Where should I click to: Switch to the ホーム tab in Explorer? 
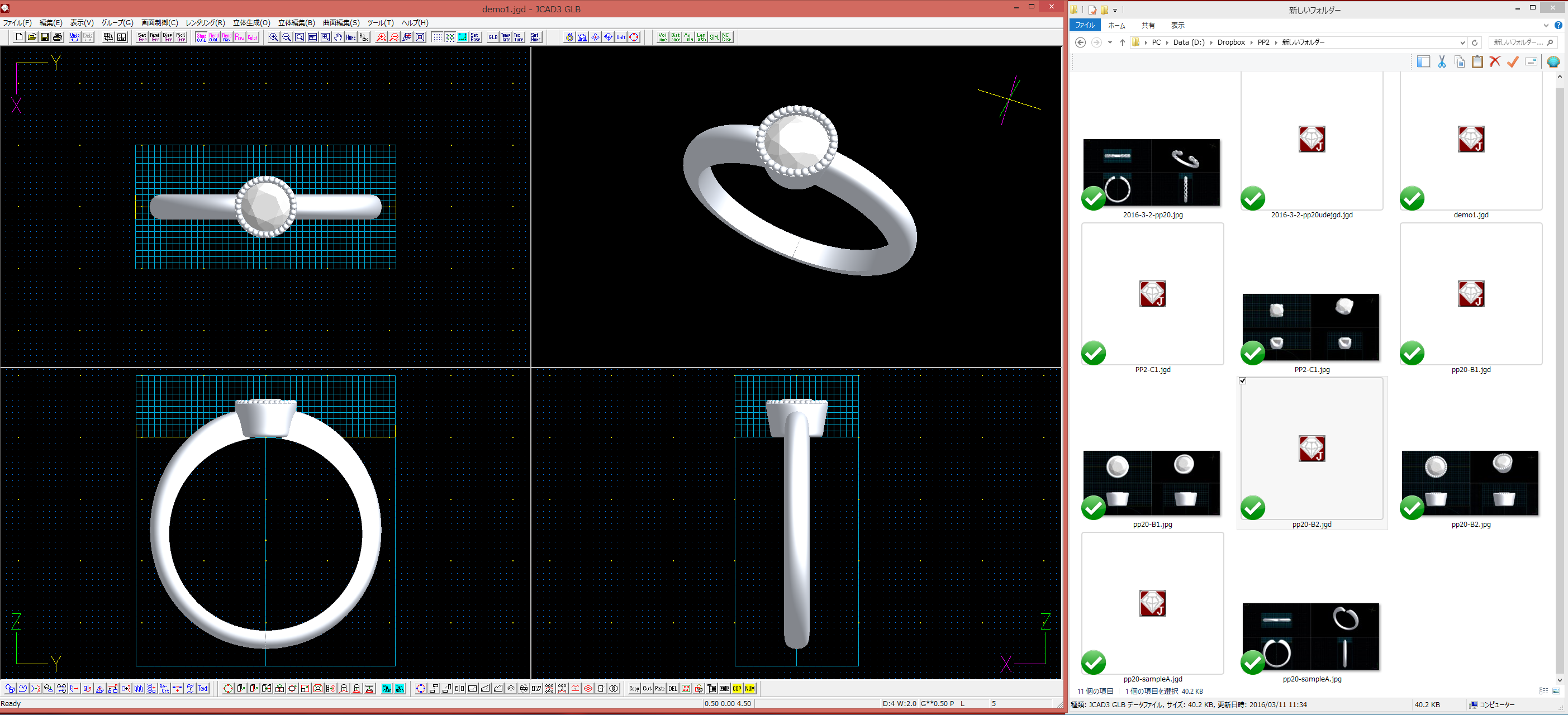click(x=1116, y=26)
